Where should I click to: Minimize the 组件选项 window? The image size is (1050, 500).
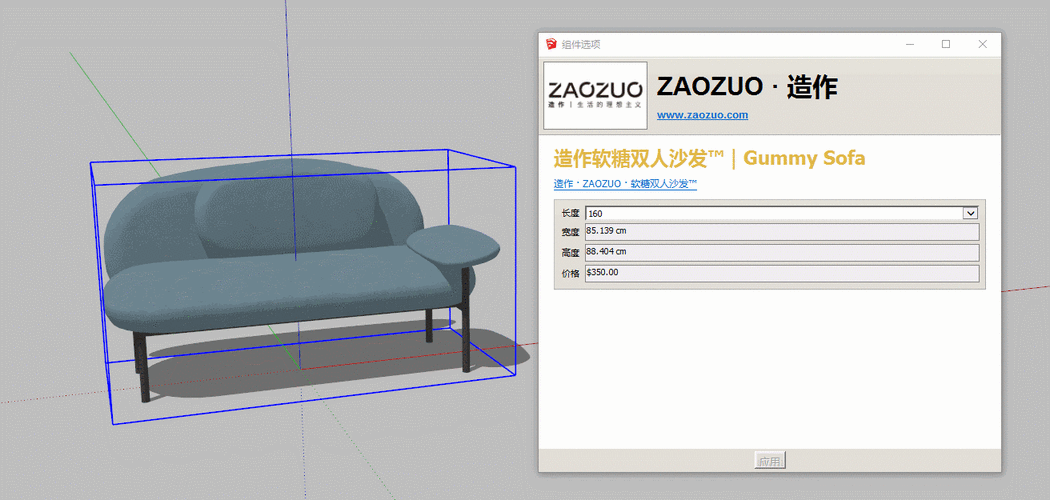click(910, 44)
